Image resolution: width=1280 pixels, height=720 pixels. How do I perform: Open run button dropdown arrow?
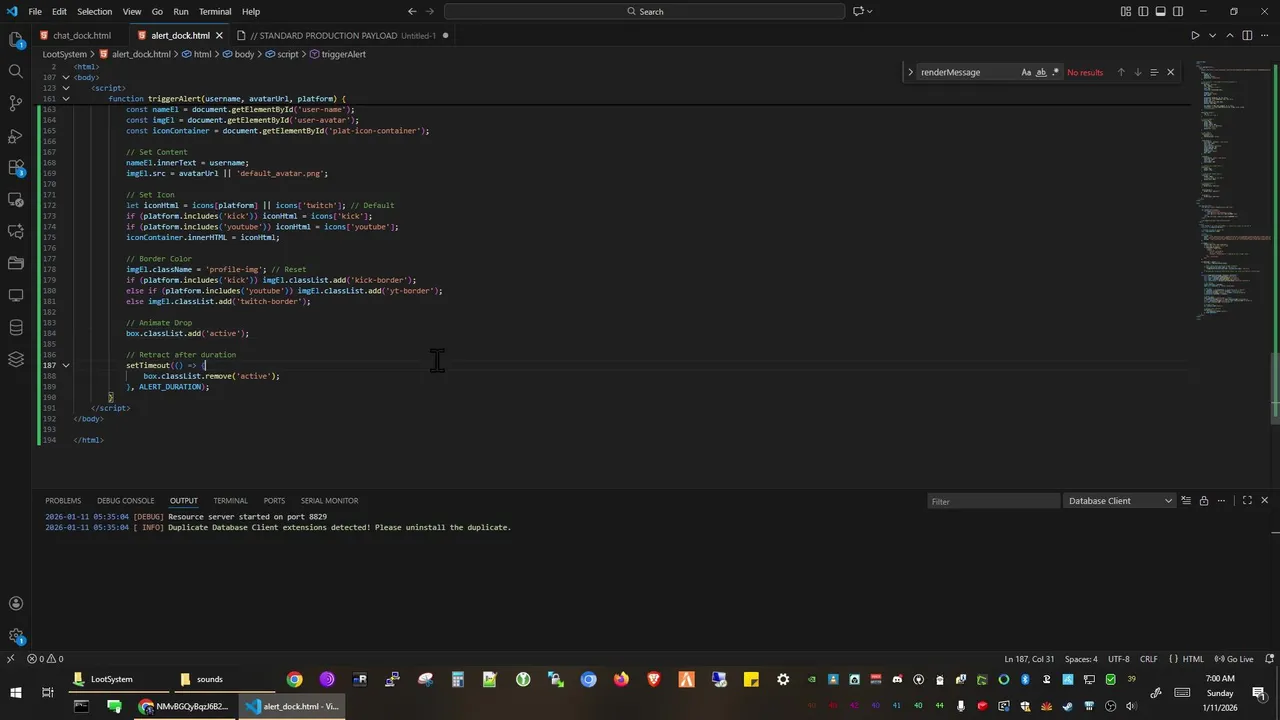(x=1212, y=35)
